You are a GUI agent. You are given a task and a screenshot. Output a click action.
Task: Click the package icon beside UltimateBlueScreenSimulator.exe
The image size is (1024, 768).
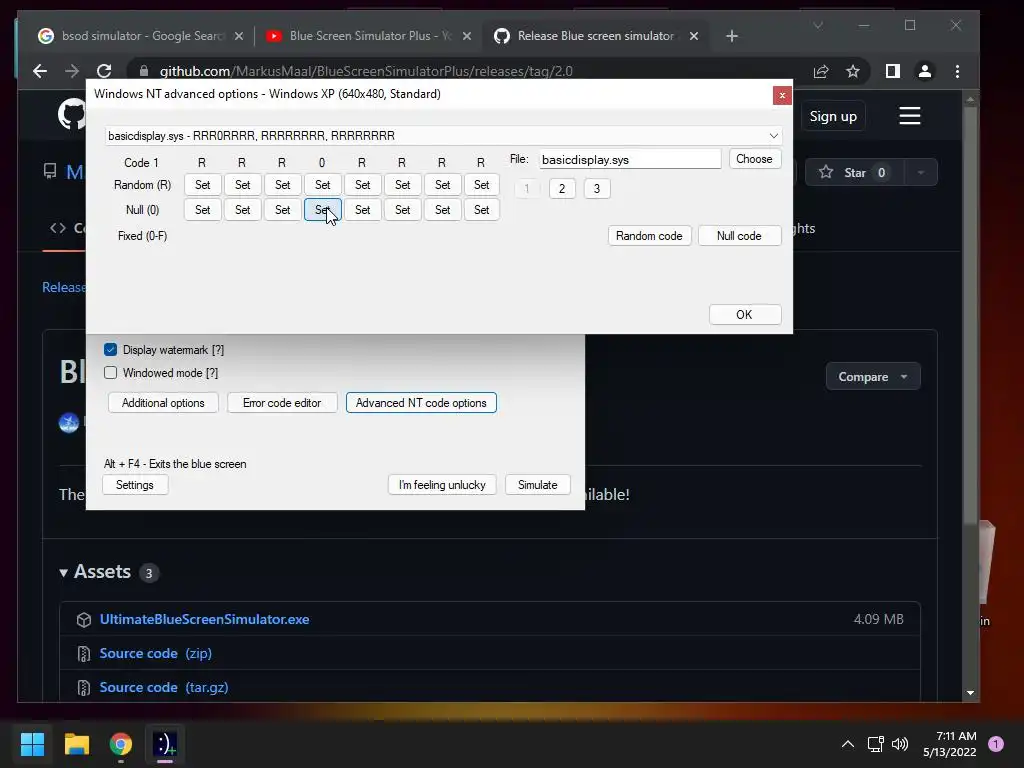[x=84, y=620]
